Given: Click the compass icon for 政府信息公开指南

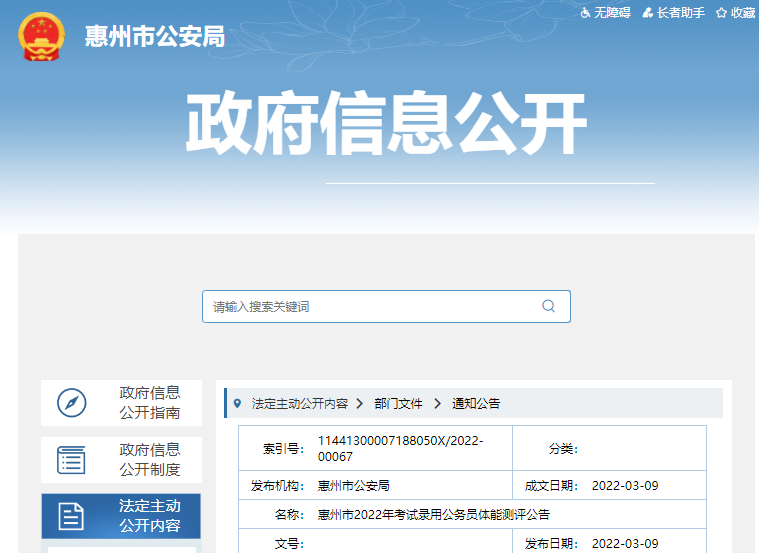Looking at the screenshot, I should [72, 403].
